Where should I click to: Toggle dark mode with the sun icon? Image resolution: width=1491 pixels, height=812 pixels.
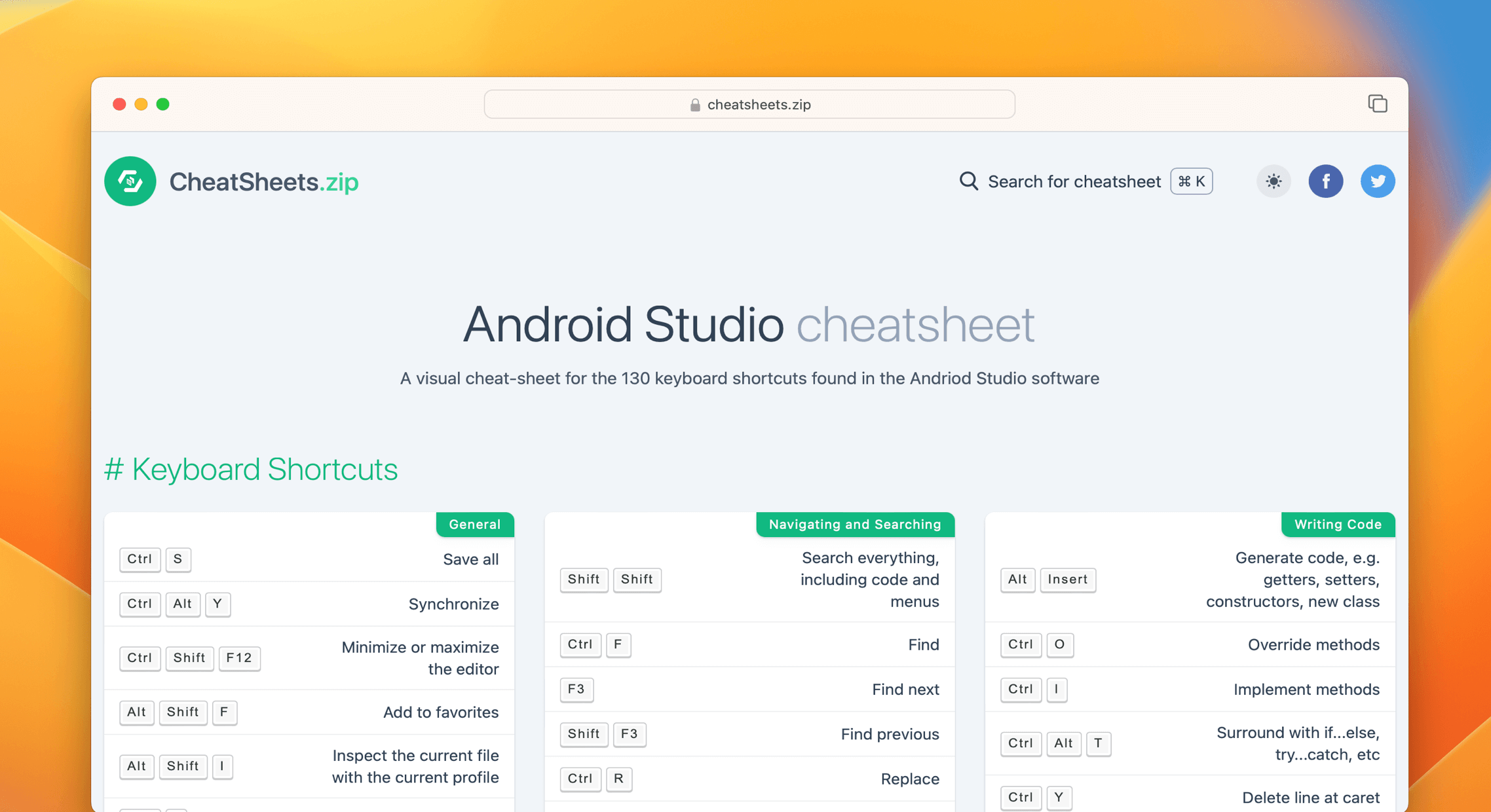click(x=1273, y=181)
